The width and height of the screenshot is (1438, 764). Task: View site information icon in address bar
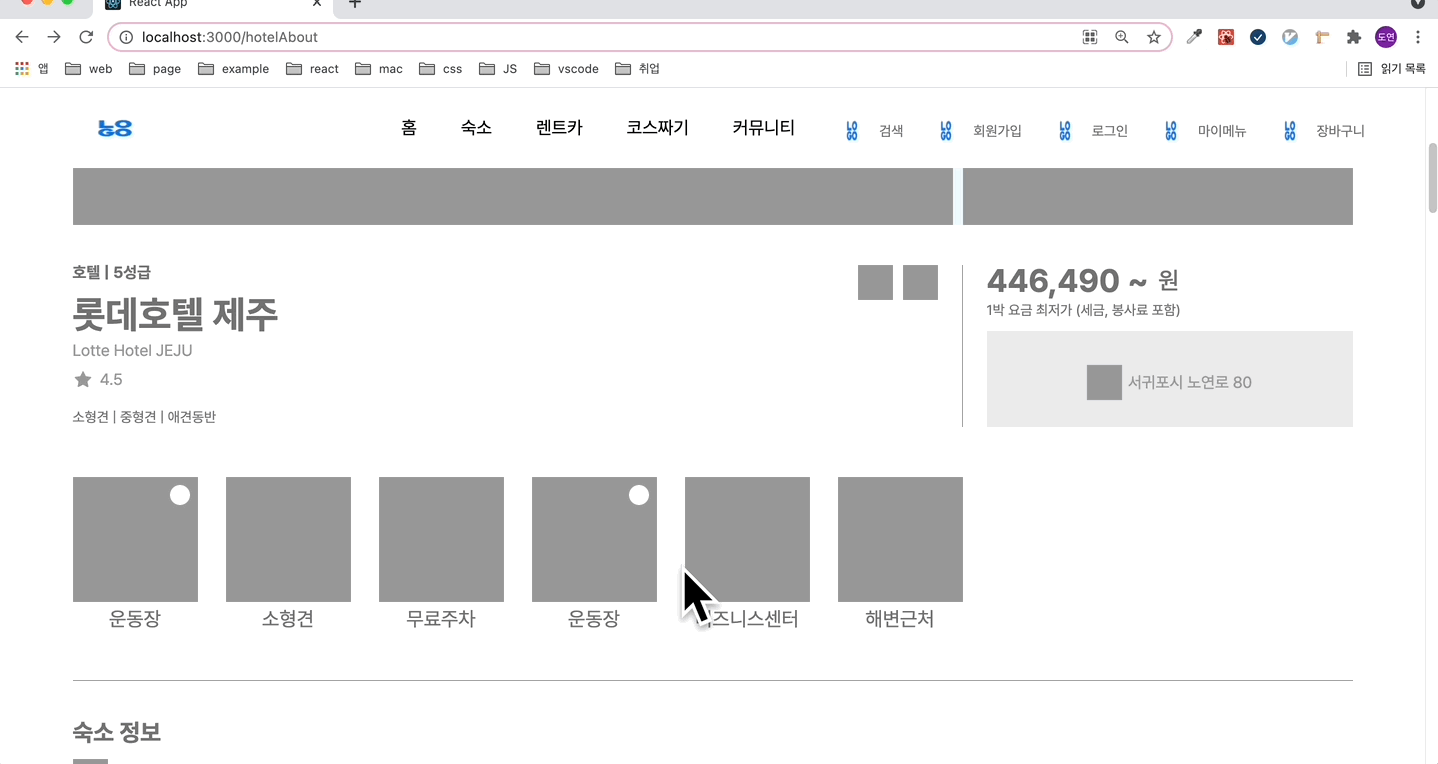pyautogui.click(x=126, y=37)
